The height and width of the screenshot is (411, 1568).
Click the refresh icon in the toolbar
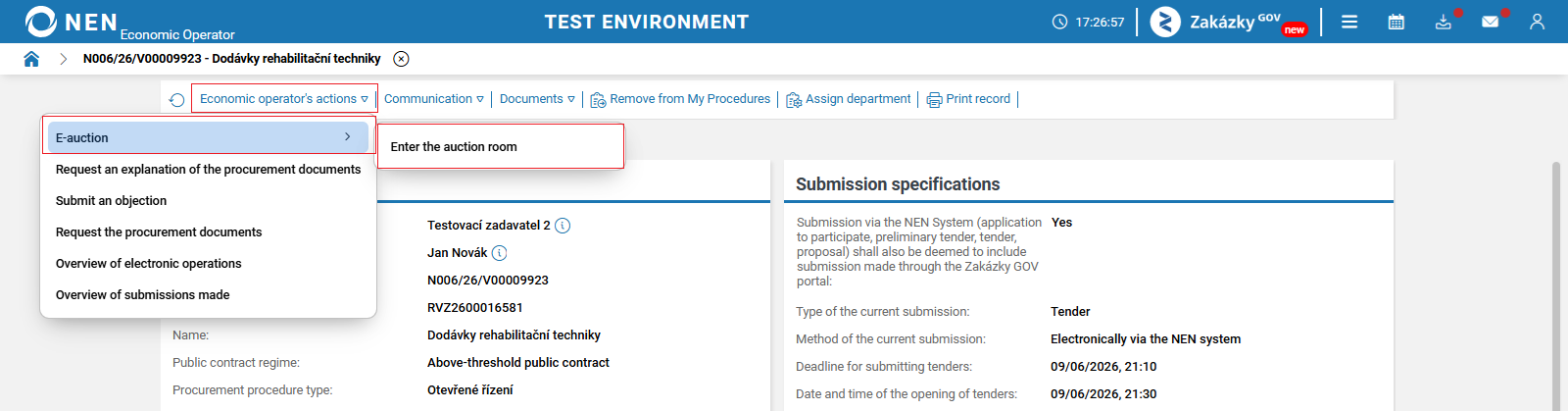[x=176, y=100]
